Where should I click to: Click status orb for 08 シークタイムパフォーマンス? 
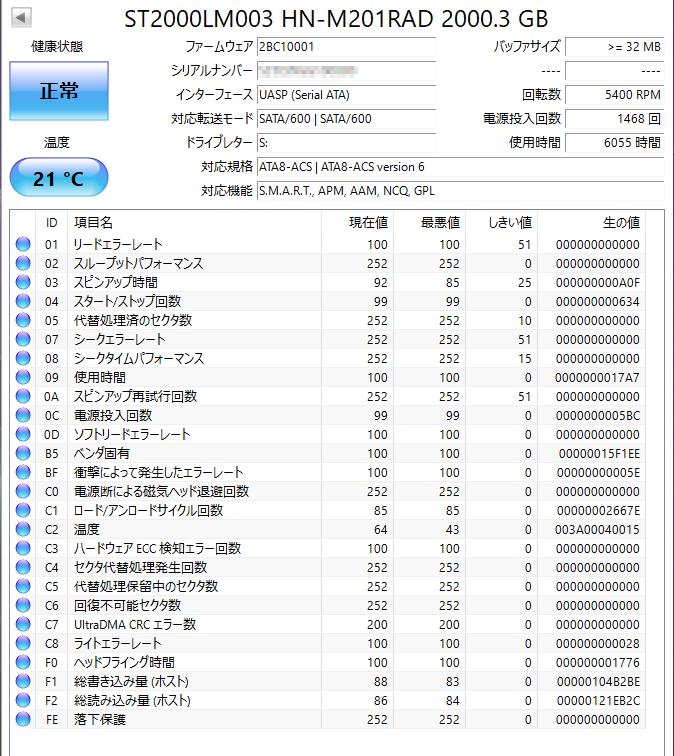23,358
